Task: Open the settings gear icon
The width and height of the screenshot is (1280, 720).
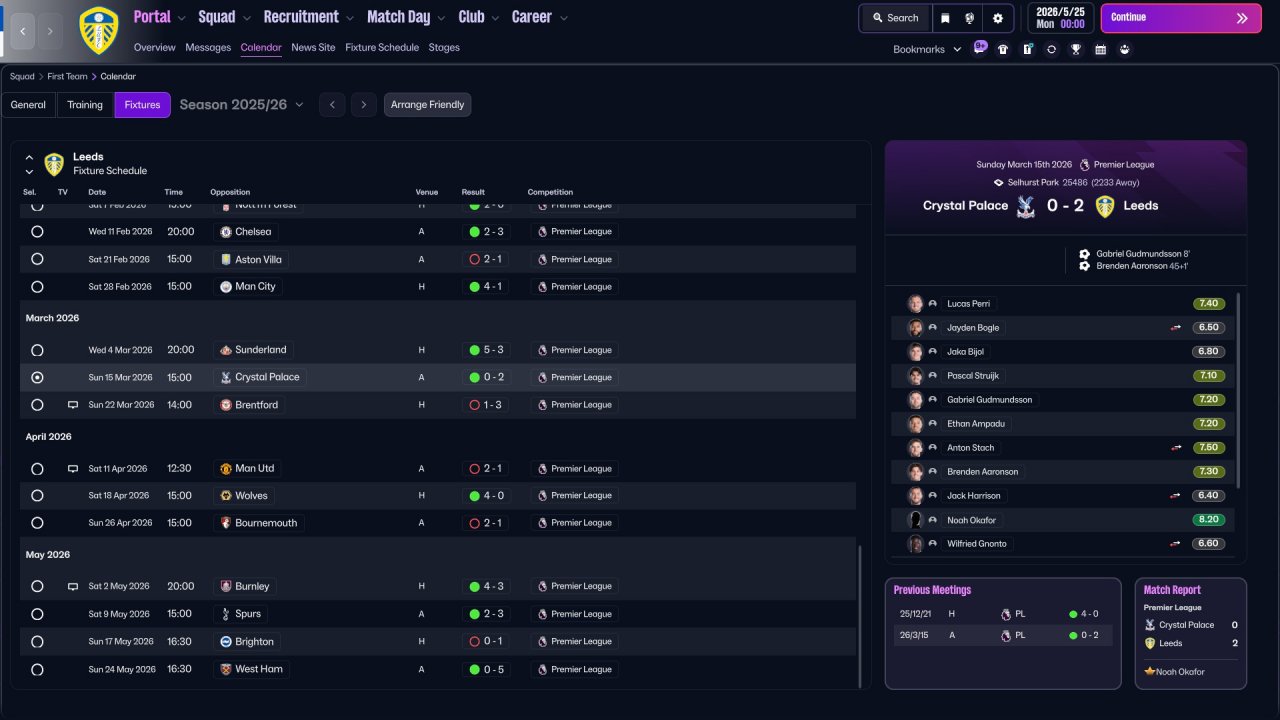Action: coord(998,18)
